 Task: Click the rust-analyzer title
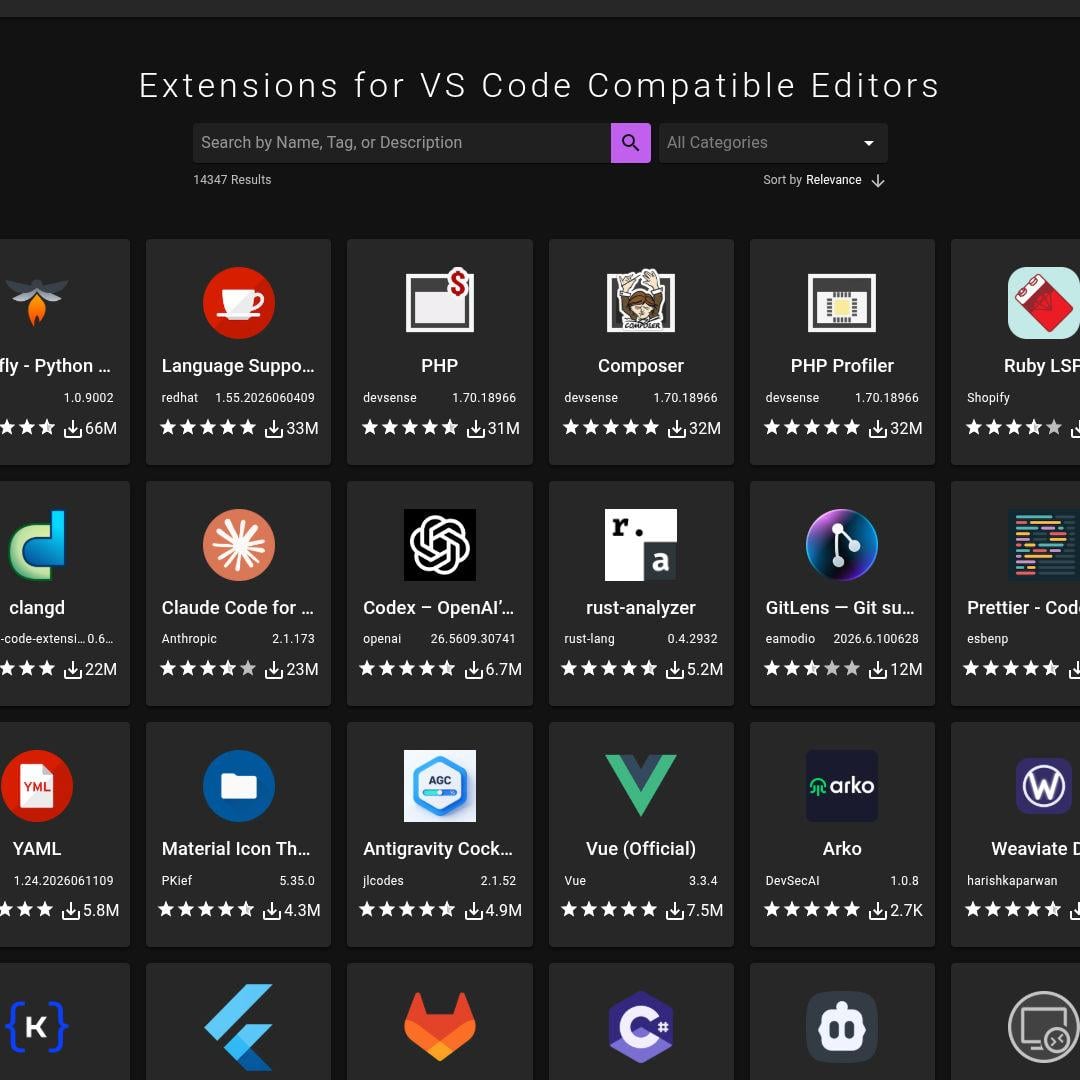[x=641, y=608]
